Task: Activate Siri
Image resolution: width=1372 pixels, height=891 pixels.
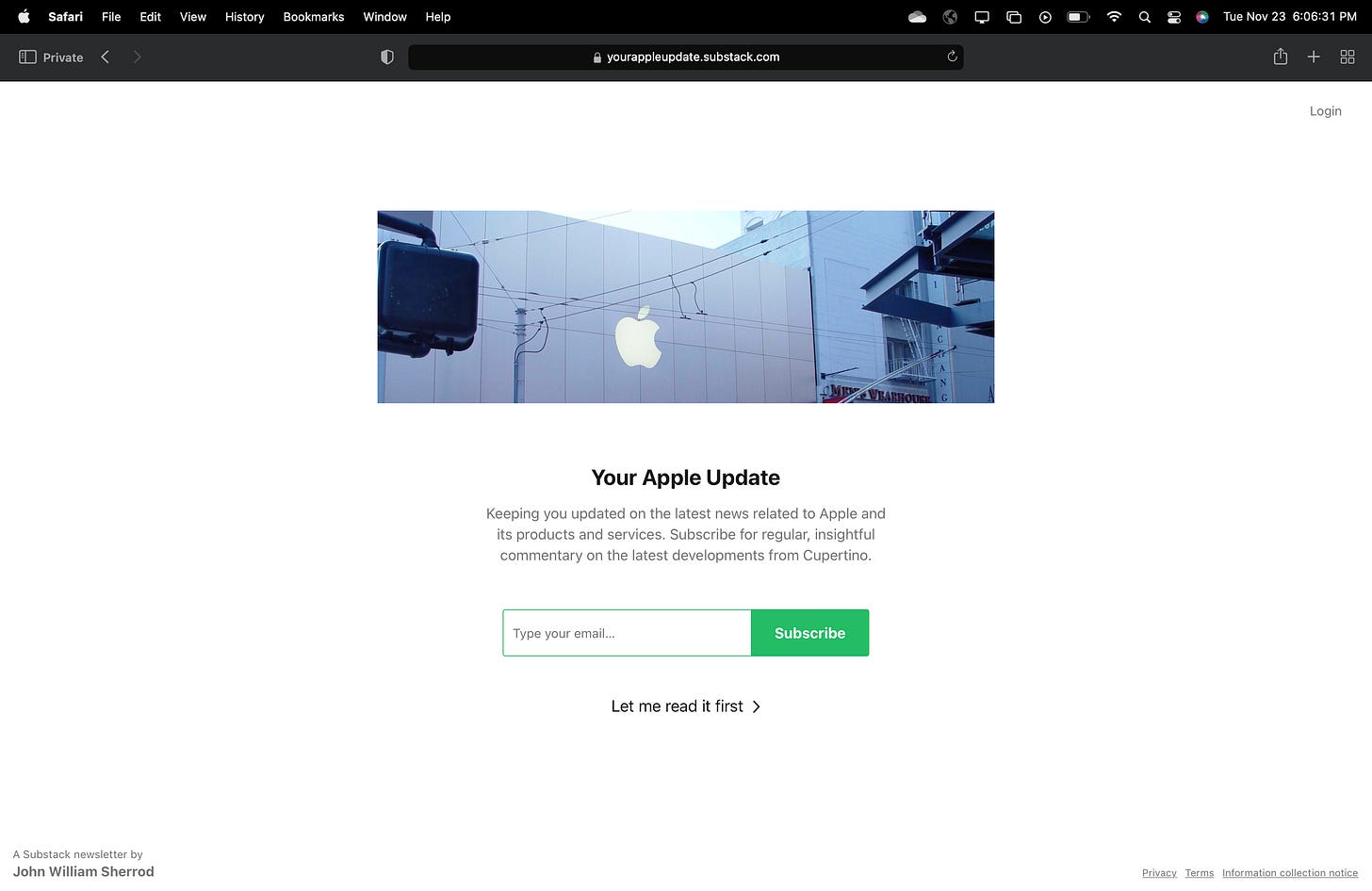Action: pyautogui.click(x=1202, y=17)
